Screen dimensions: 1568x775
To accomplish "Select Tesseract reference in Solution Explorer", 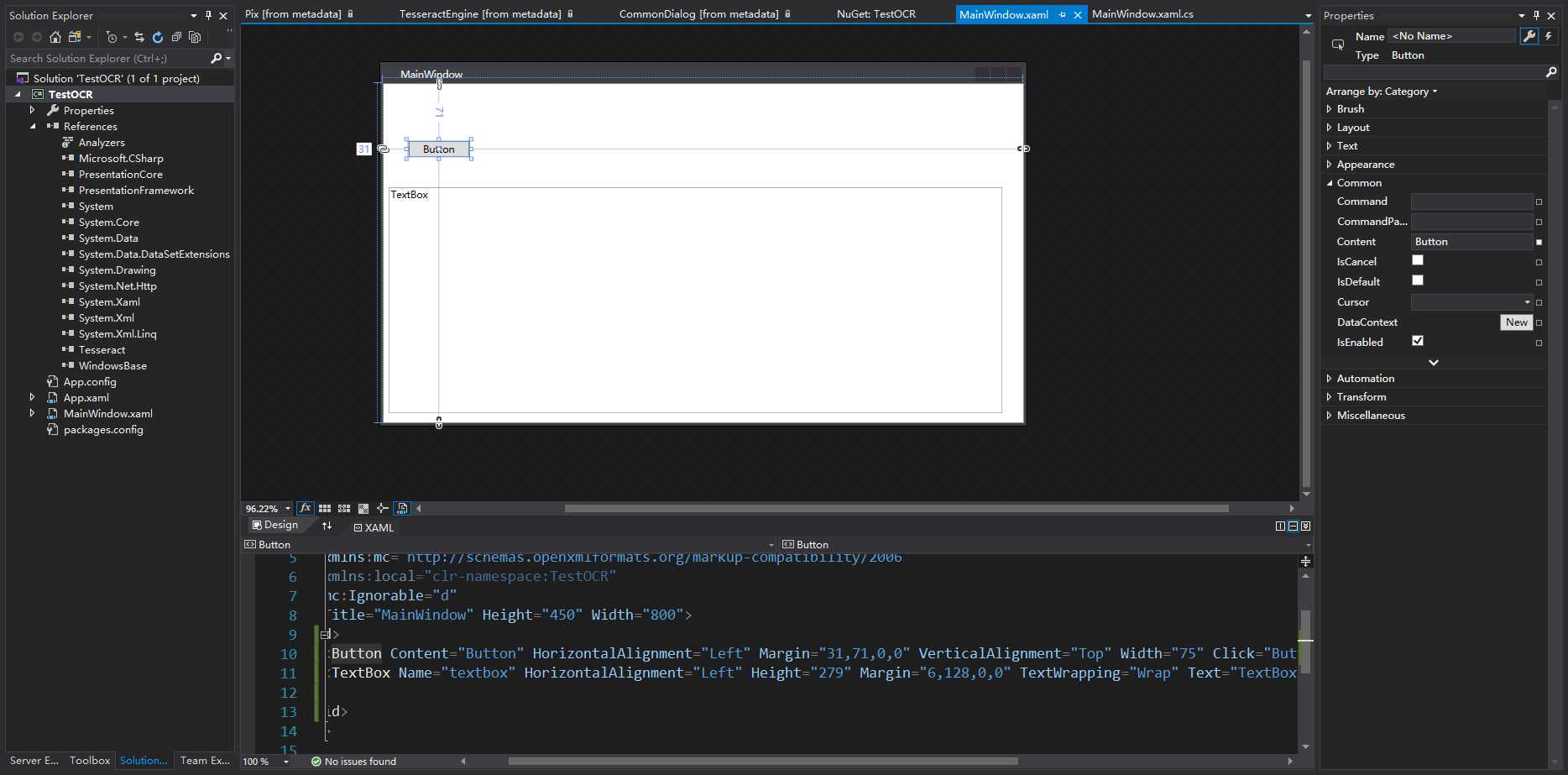I will click(x=102, y=350).
